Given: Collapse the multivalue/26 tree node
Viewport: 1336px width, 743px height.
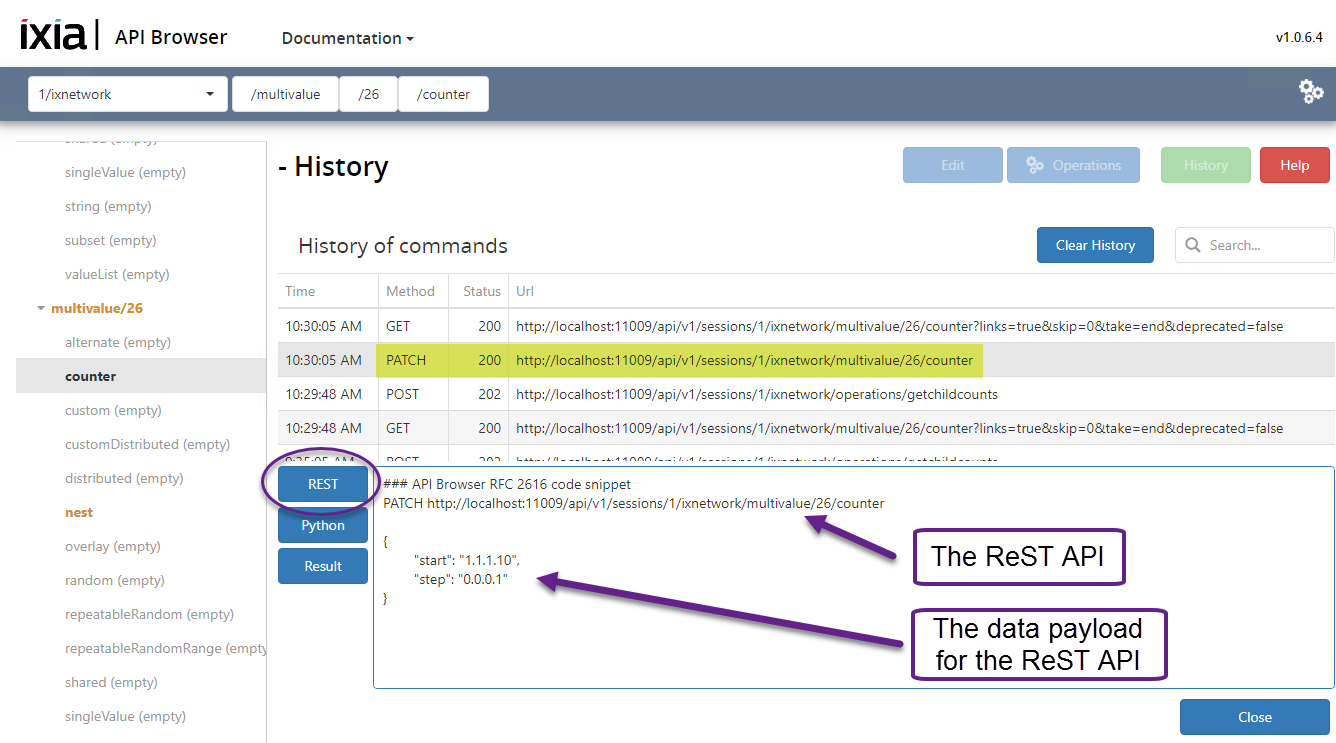Looking at the screenshot, I should pos(41,308).
